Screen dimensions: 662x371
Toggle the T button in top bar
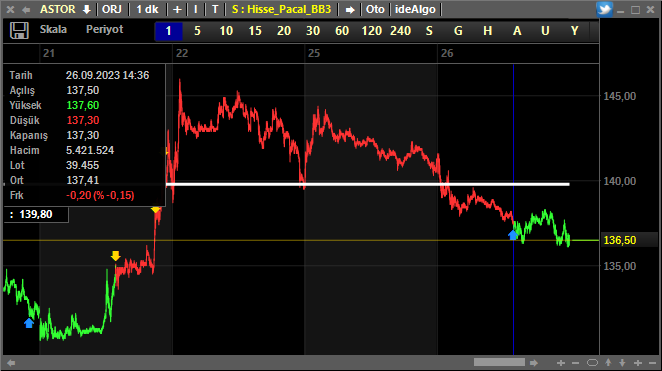[215, 9]
